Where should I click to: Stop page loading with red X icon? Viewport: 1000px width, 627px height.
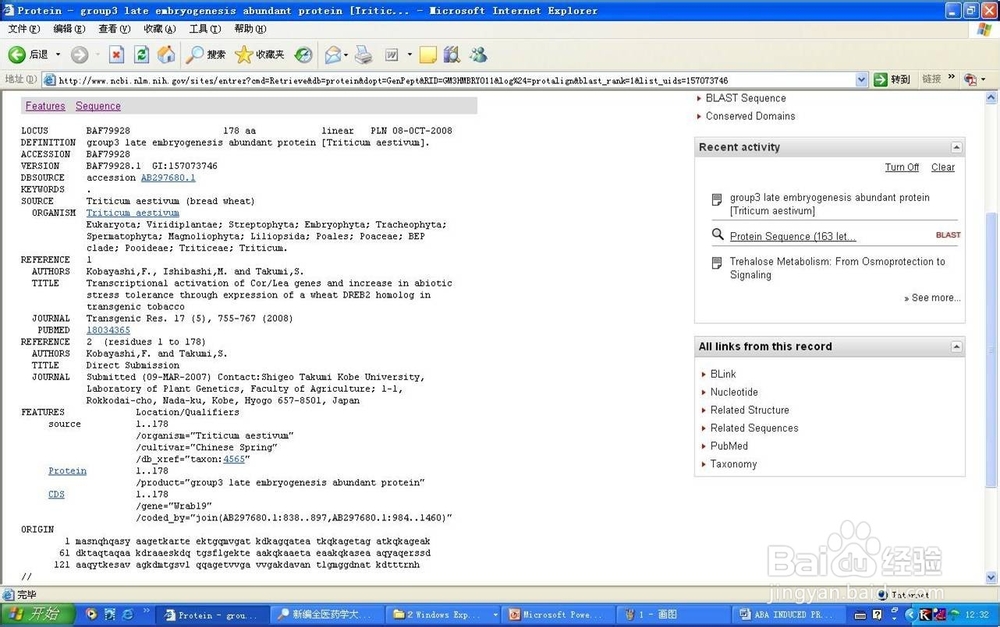pos(116,55)
